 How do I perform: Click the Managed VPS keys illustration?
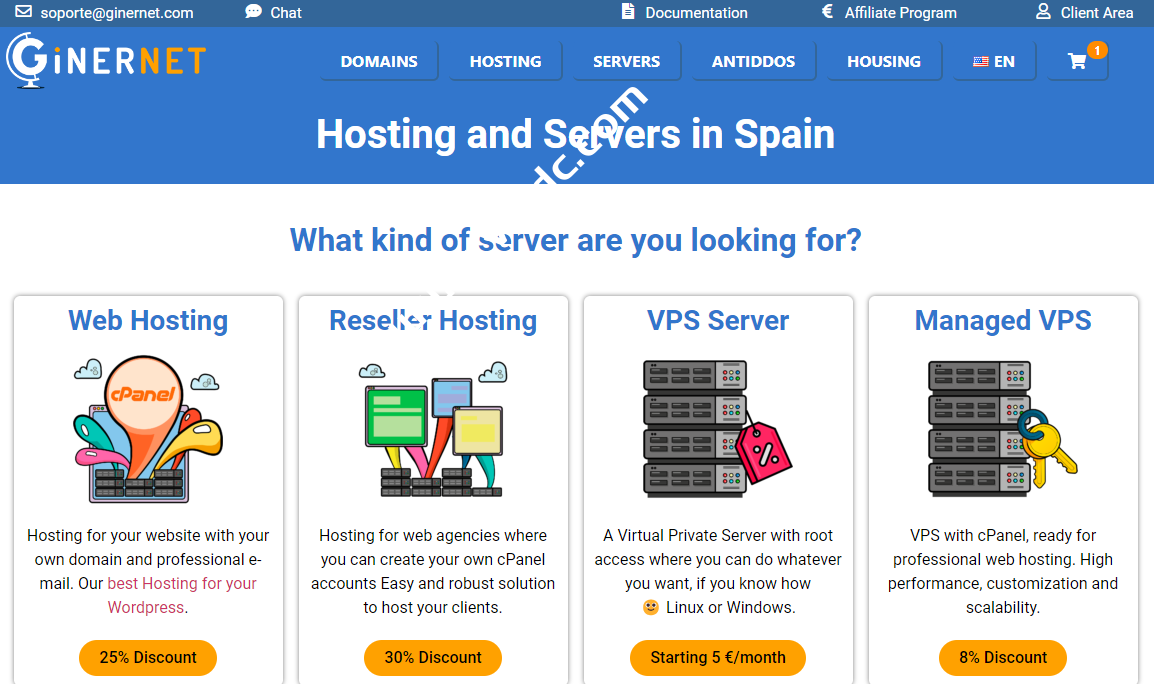point(1002,428)
